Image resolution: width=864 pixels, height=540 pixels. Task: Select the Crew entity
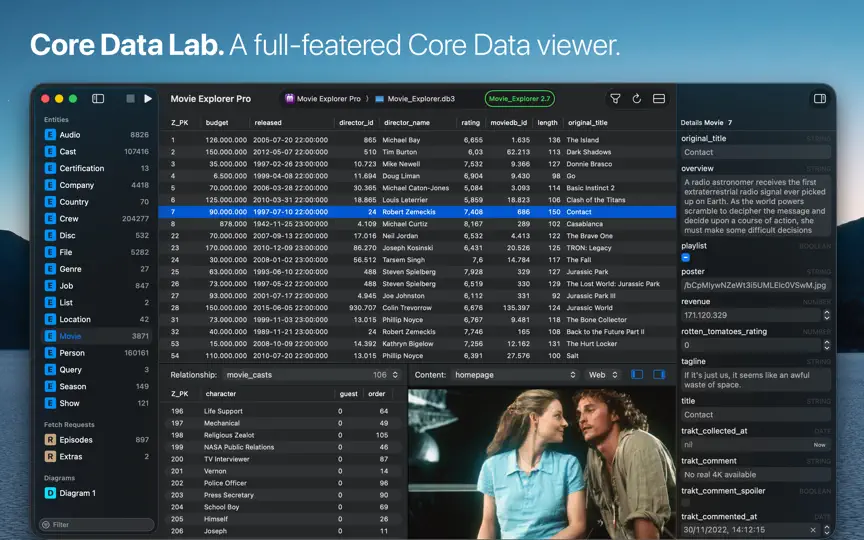[96, 219]
